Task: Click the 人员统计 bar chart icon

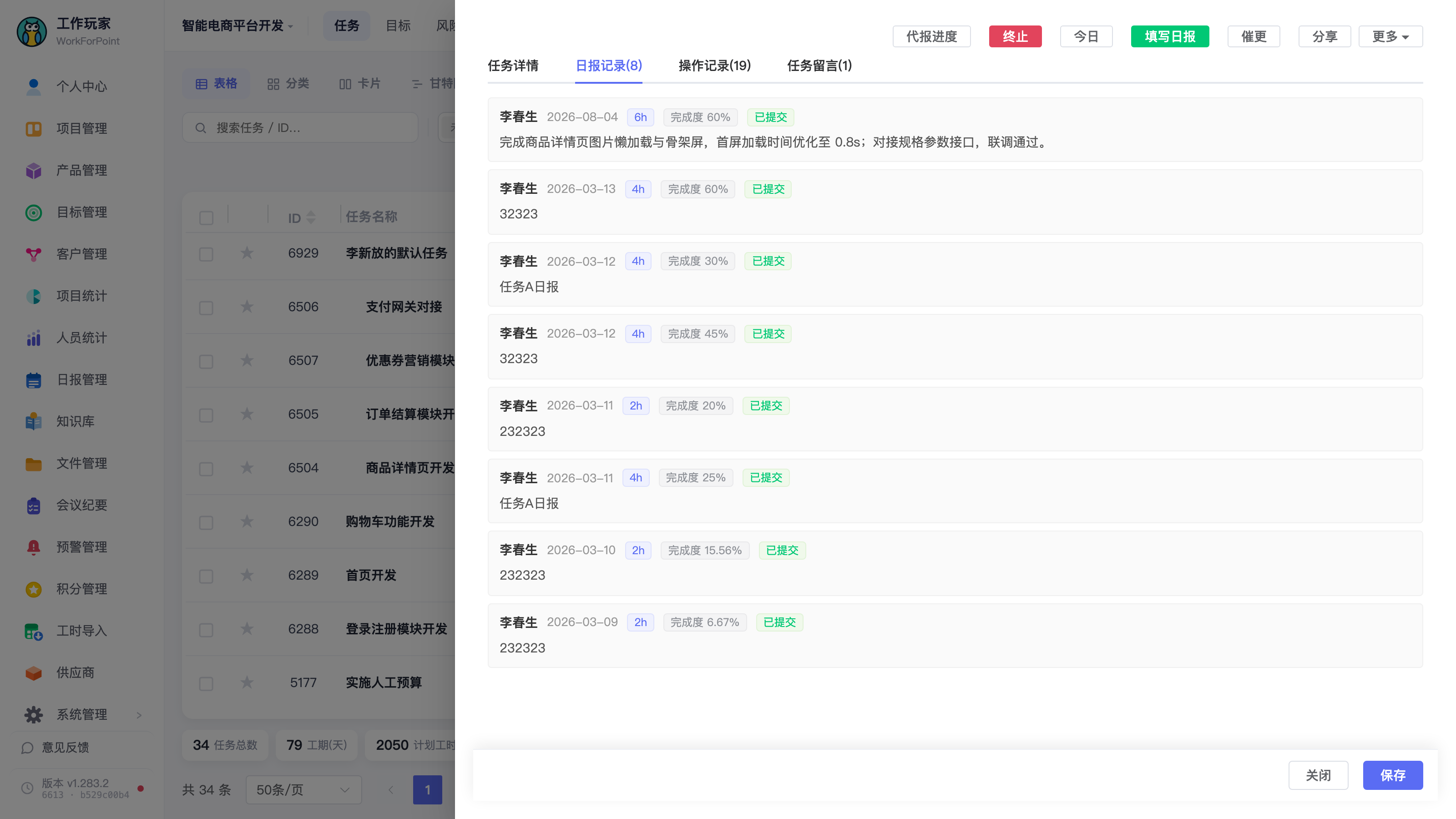Action: point(33,338)
